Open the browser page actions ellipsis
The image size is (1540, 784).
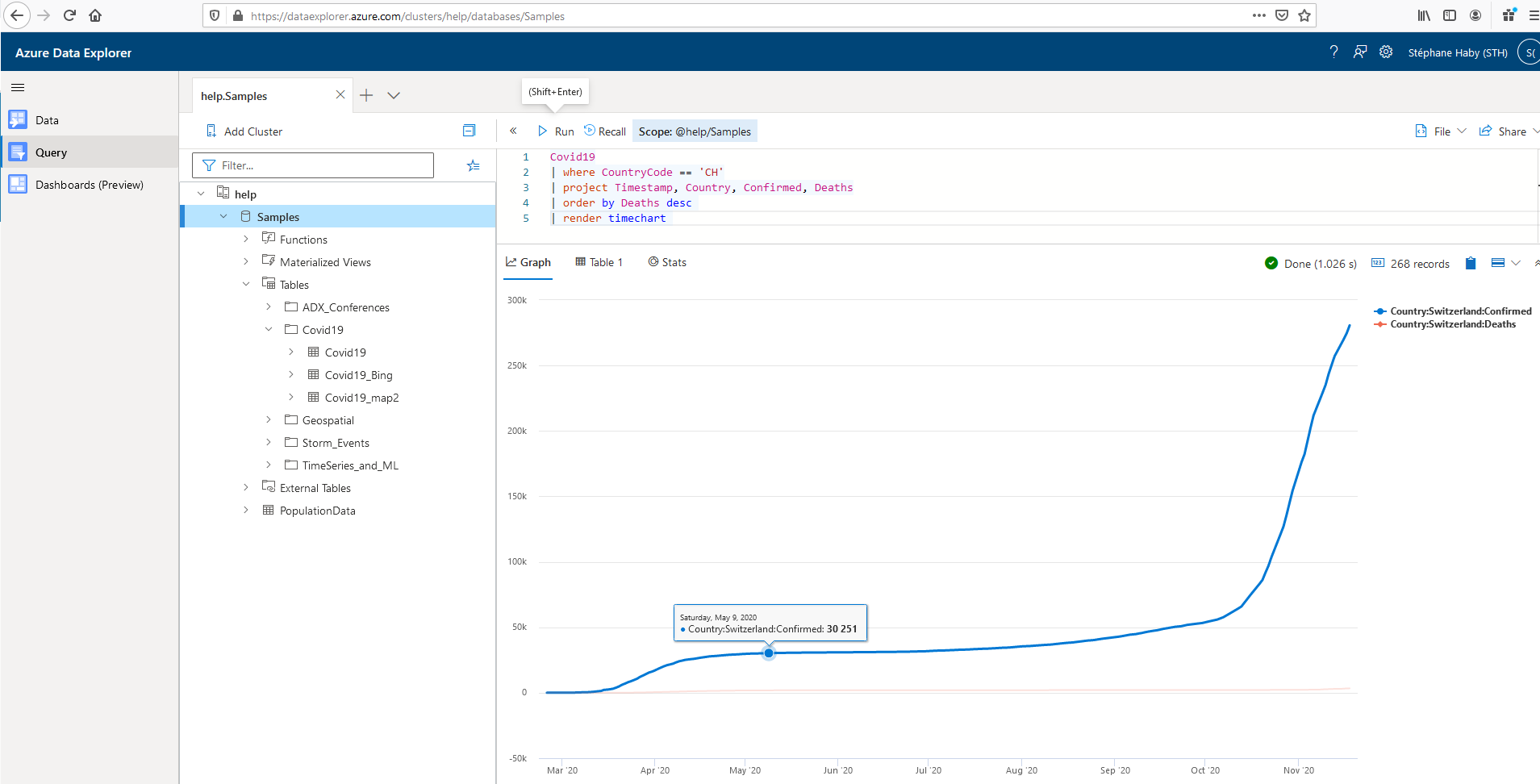tap(1258, 15)
